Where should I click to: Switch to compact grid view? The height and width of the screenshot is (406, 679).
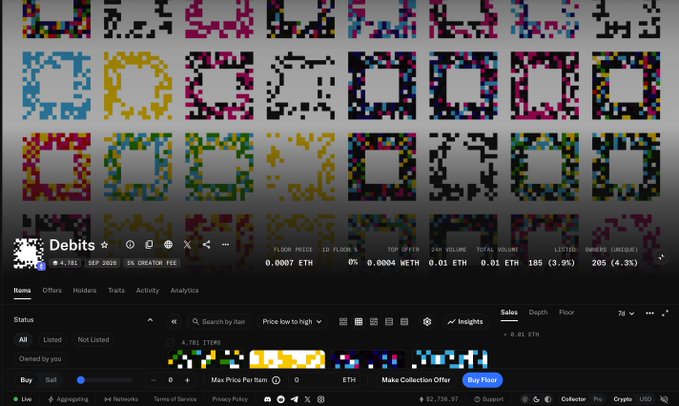[x=359, y=322]
